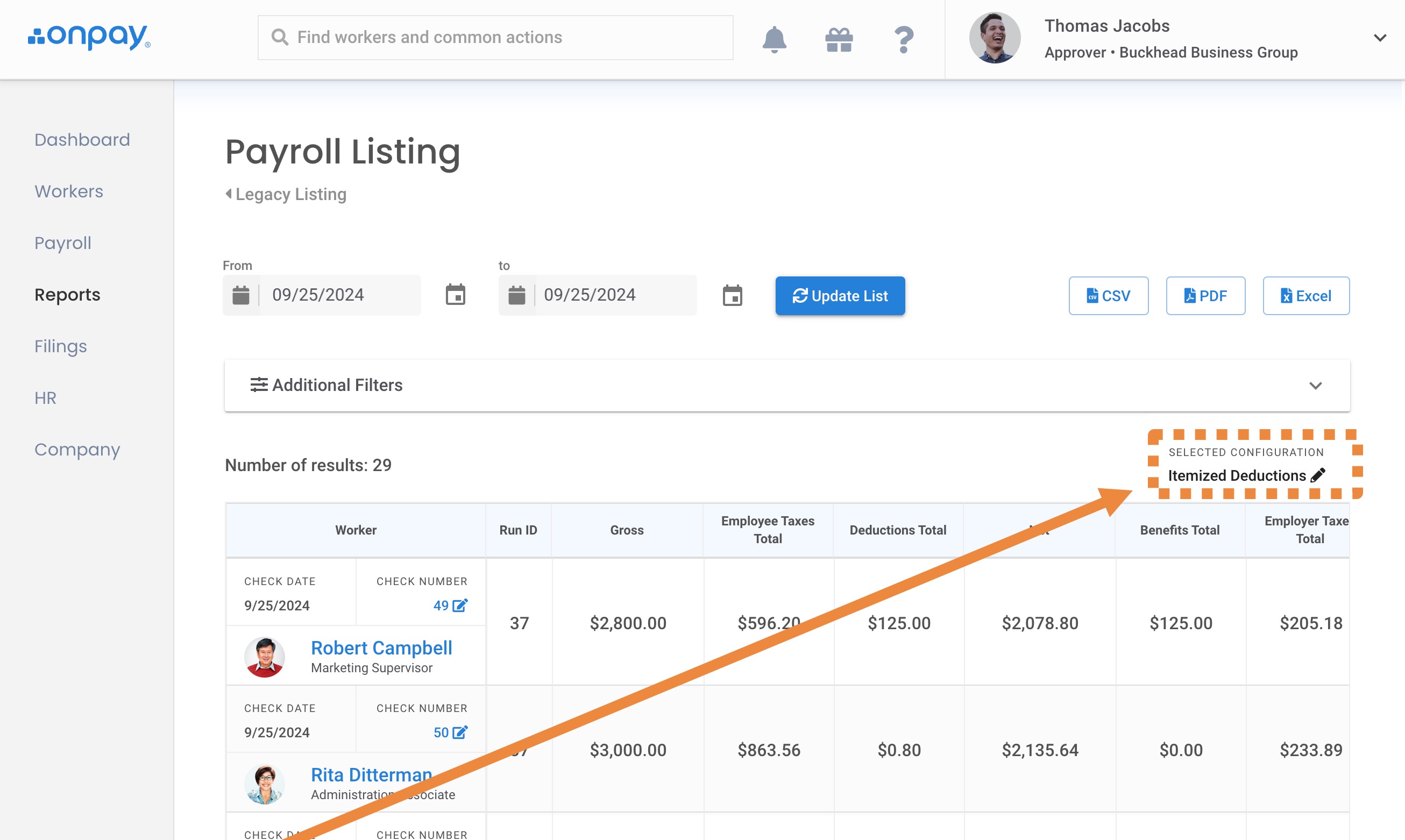1405x840 pixels.
Task: Click the OnPay logo
Action: tap(89, 37)
